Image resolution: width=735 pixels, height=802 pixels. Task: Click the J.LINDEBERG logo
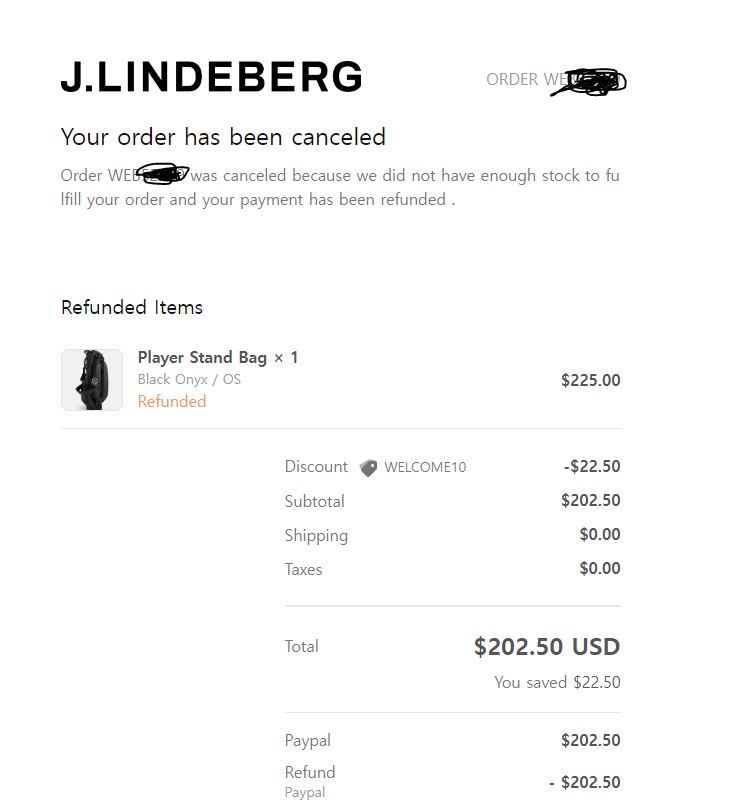coord(211,77)
